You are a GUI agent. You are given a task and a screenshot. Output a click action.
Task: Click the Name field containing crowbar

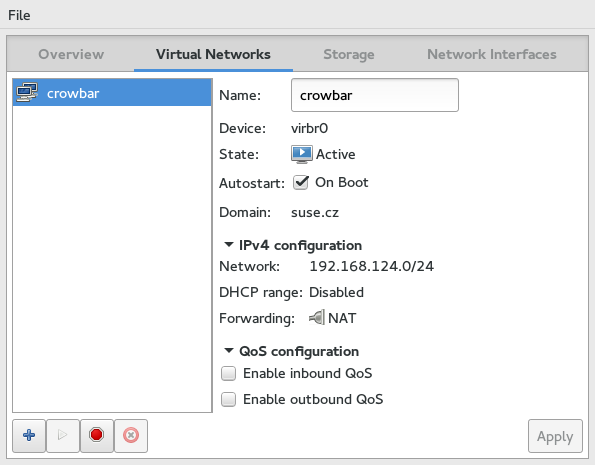[375, 95]
